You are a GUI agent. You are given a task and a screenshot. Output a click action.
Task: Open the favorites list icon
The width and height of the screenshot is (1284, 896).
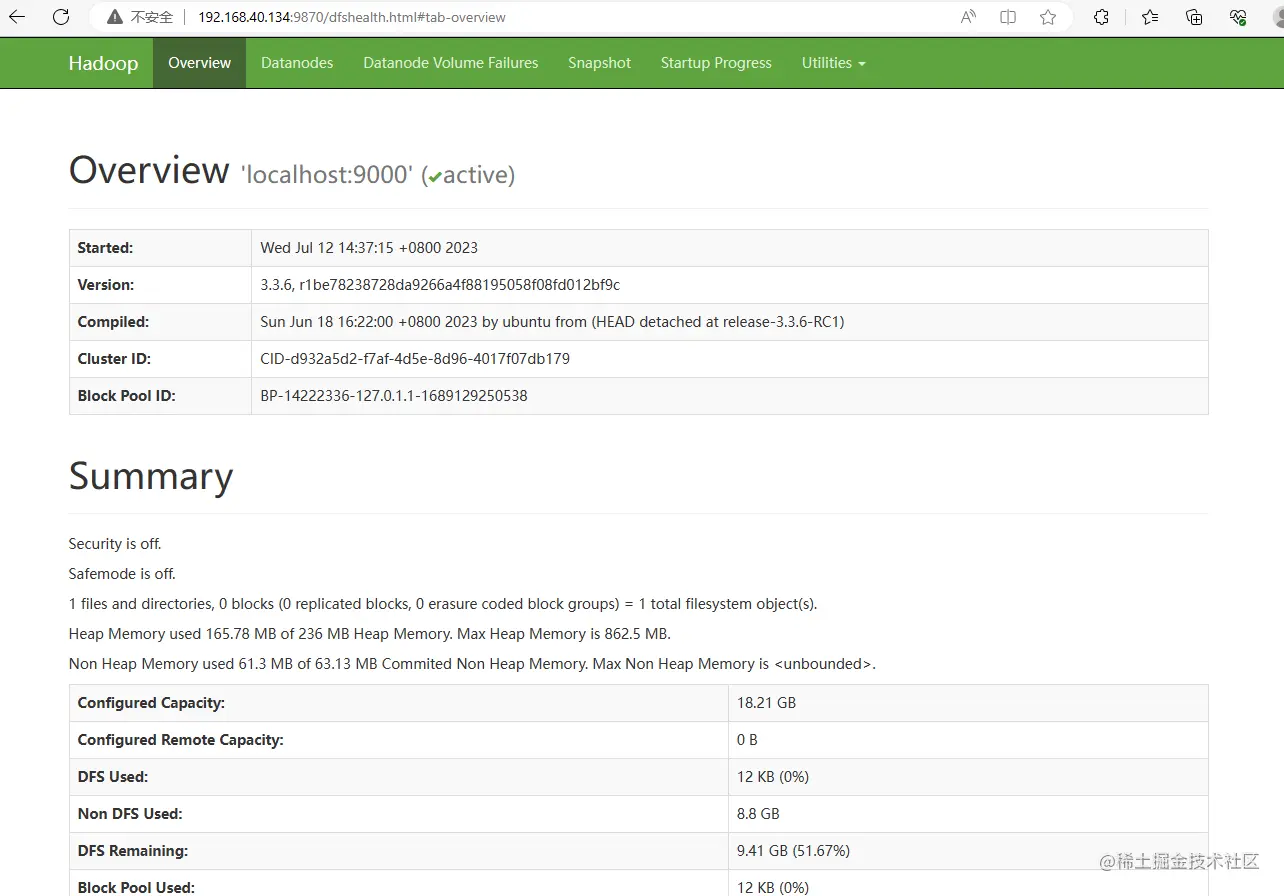[x=1150, y=17]
